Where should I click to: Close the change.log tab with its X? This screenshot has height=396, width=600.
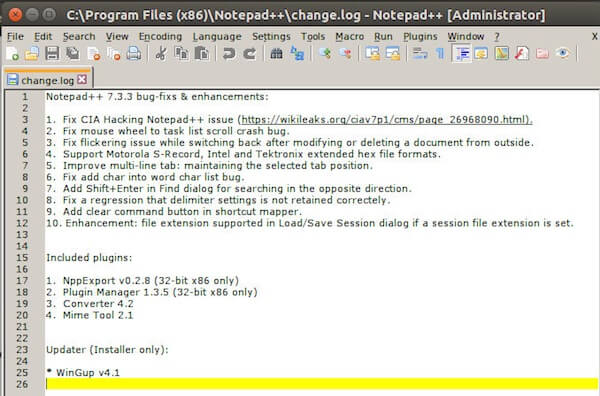coord(82,80)
